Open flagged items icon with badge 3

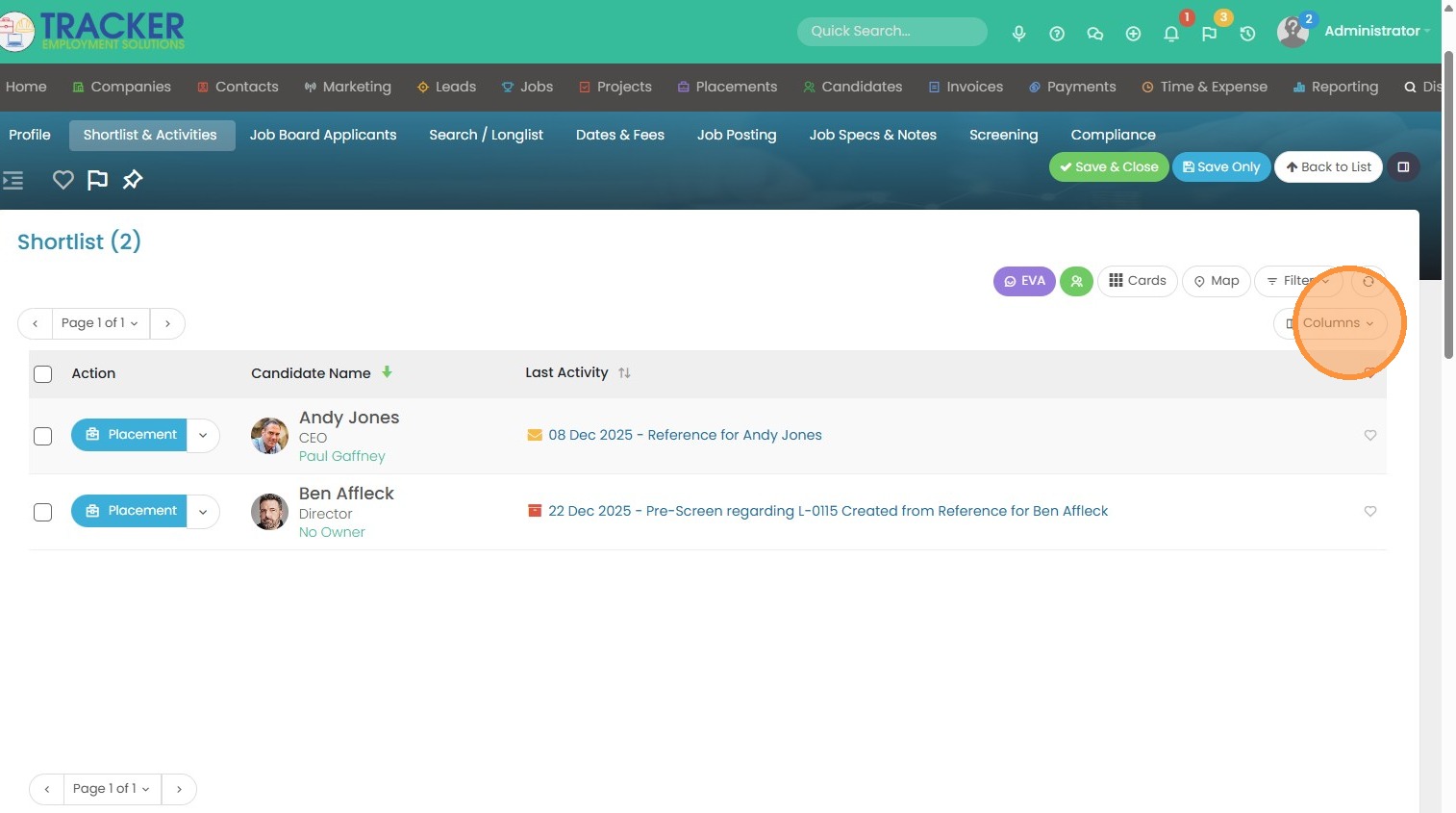pyautogui.click(x=1210, y=34)
